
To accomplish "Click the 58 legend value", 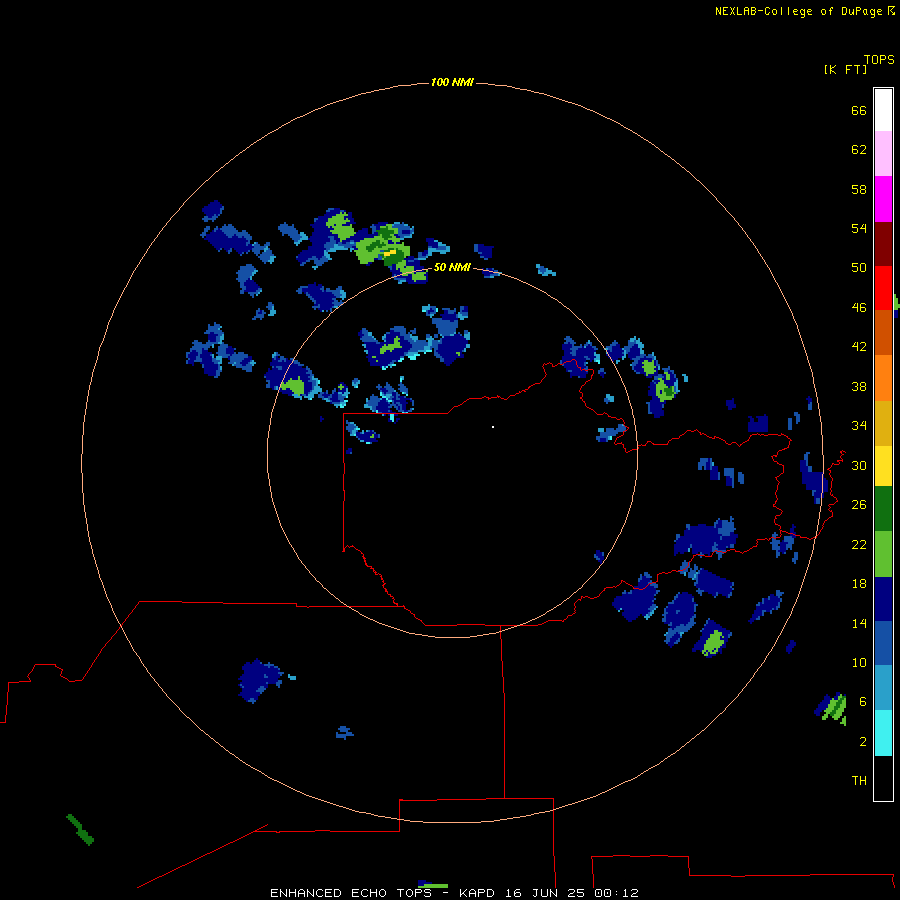I will pyautogui.click(x=859, y=189).
